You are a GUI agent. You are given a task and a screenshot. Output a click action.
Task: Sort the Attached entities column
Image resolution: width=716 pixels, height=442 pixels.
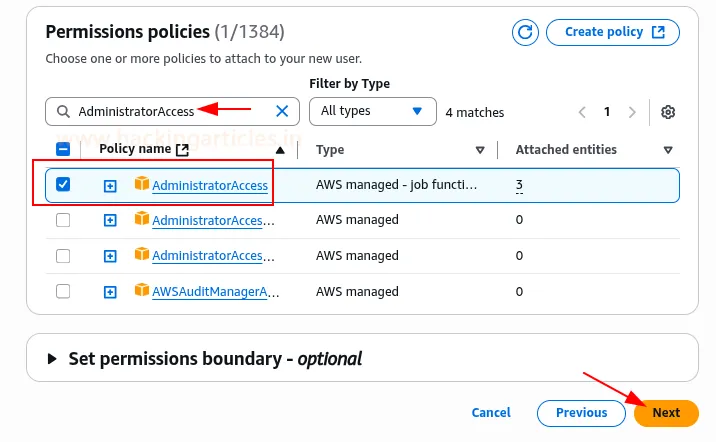click(x=668, y=150)
